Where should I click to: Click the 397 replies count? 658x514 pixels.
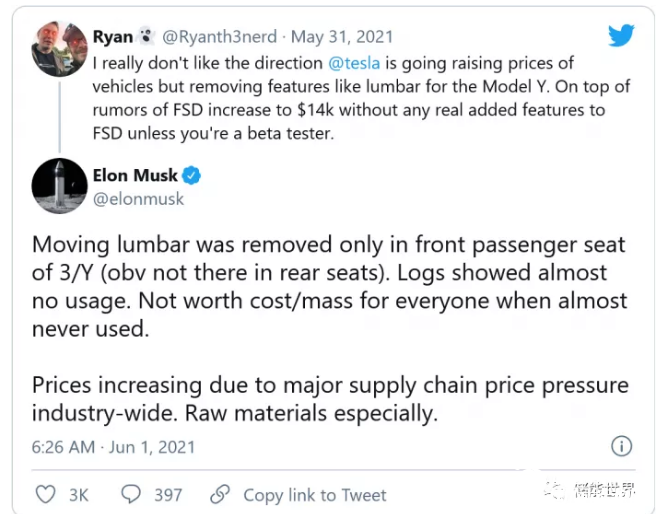pyautogui.click(x=168, y=494)
